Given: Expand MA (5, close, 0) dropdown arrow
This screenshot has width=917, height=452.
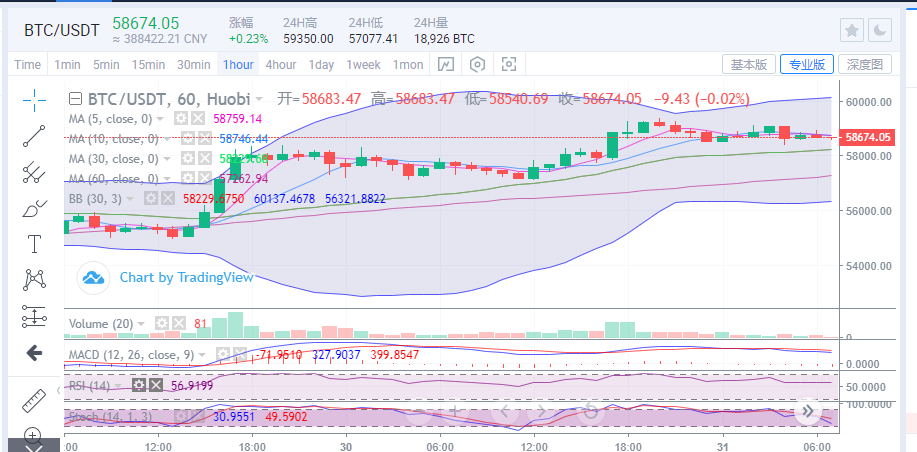Looking at the screenshot, I should pos(160,119).
